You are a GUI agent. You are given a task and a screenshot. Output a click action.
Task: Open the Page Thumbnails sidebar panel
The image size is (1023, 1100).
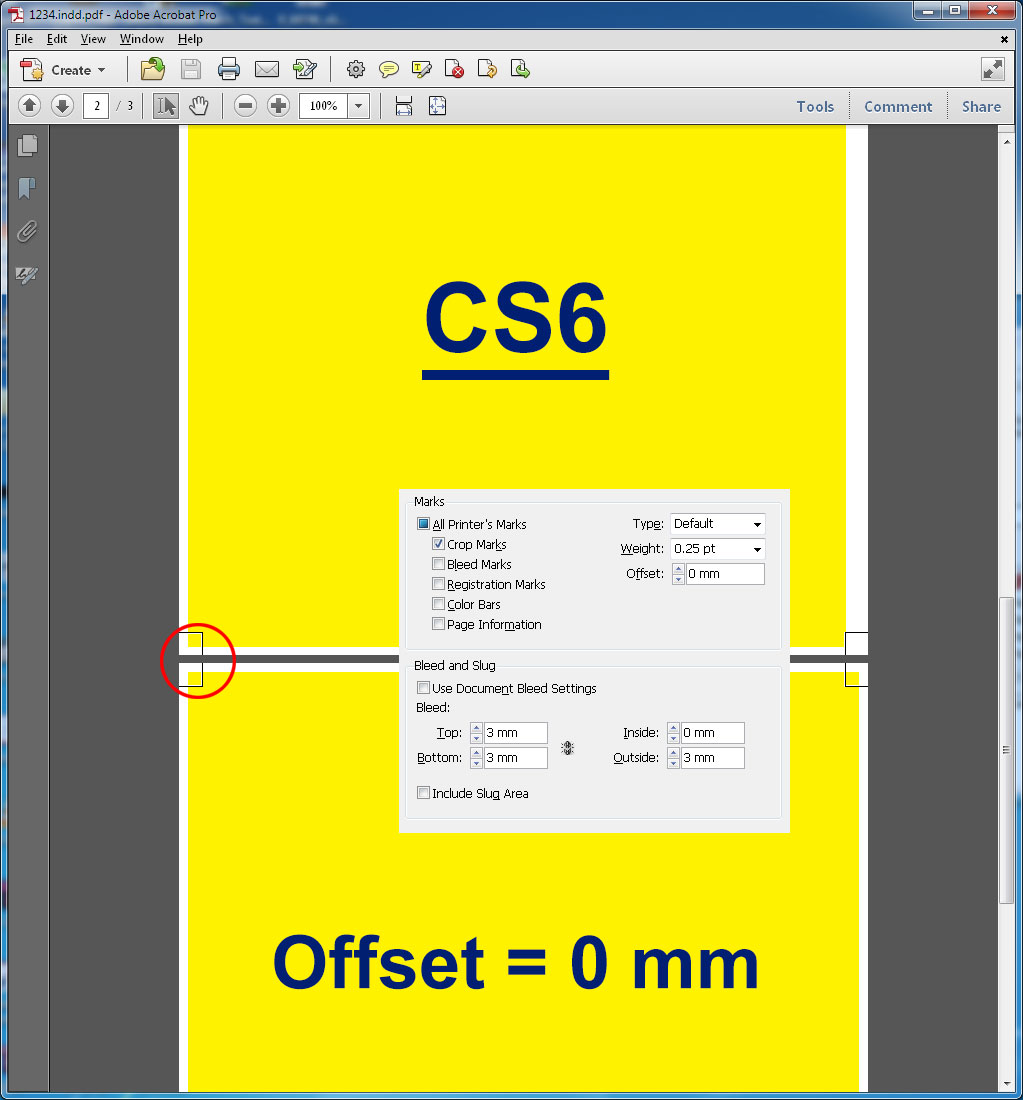(27, 145)
